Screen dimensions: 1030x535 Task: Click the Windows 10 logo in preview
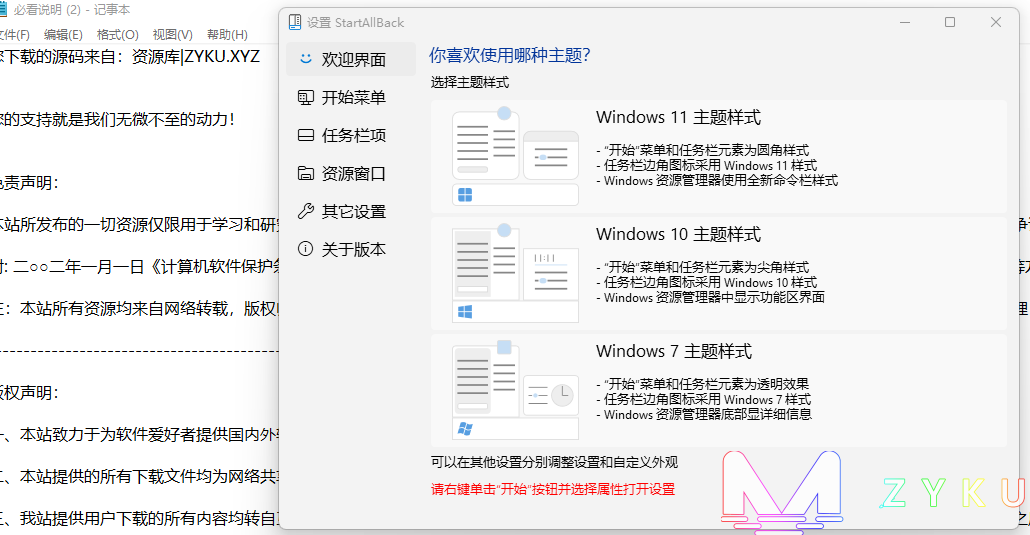(x=465, y=312)
